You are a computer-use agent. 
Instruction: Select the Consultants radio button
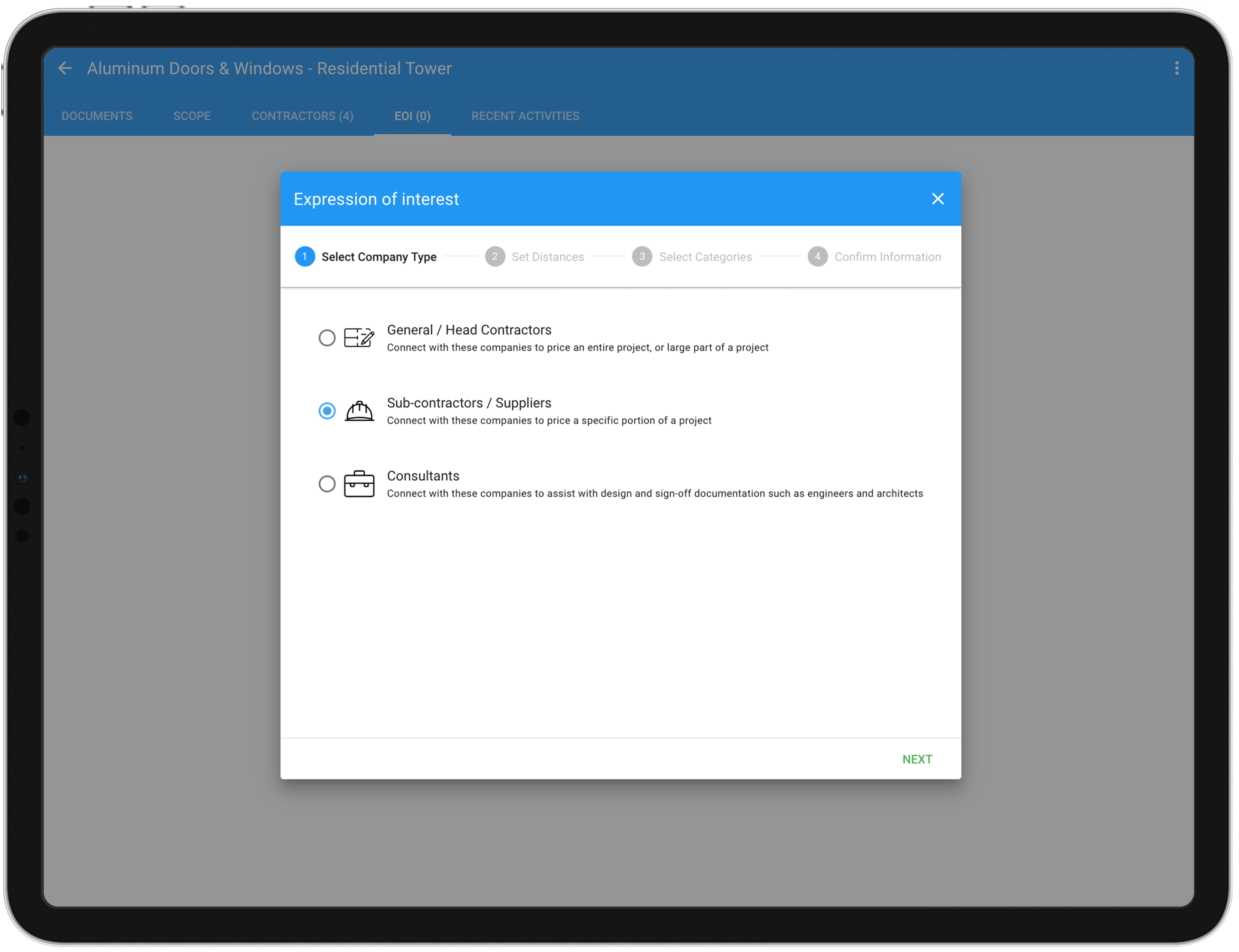[x=327, y=483]
